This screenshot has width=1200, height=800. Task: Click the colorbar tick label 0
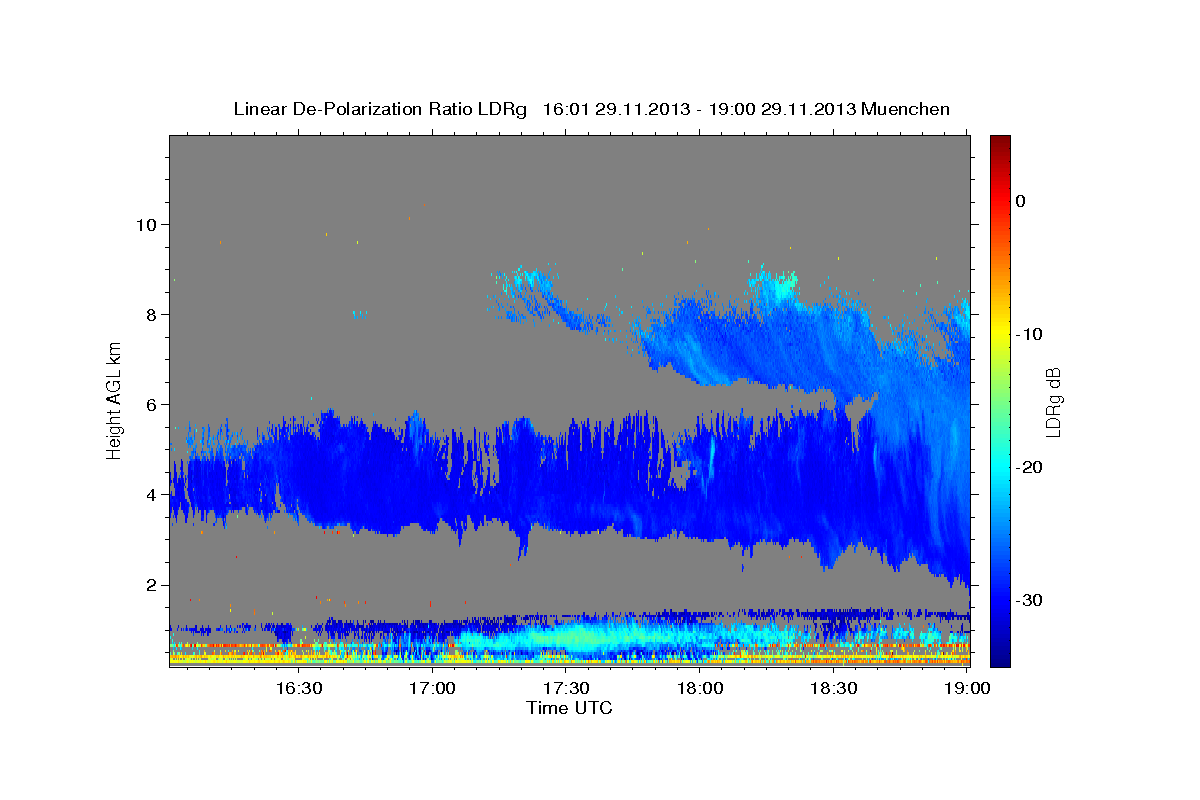[1021, 201]
